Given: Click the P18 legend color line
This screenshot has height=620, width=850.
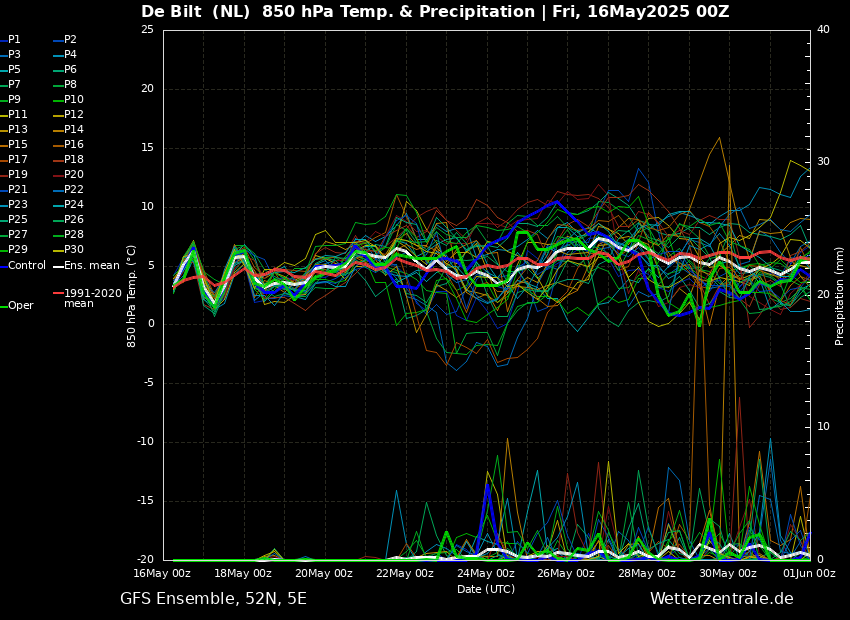Looking at the screenshot, I should (58, 160).
